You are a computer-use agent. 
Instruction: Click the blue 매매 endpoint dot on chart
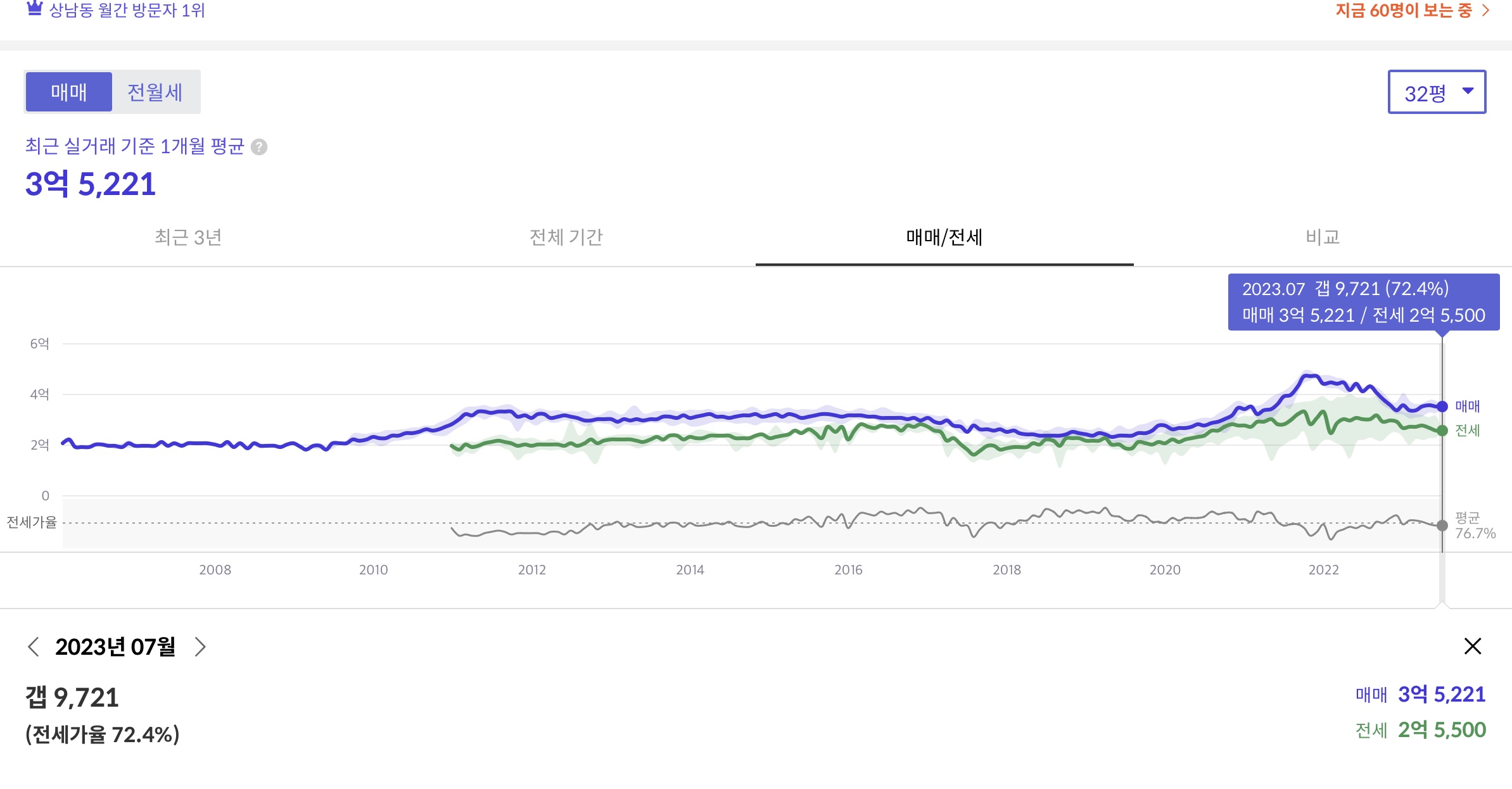coord(1442,407)
